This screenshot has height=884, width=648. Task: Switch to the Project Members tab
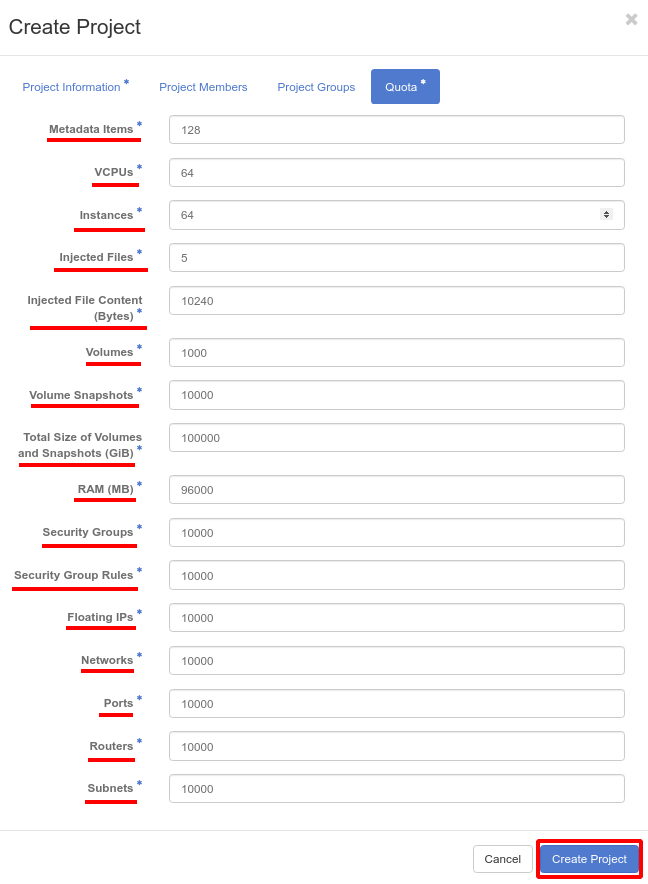pos(203,87)
